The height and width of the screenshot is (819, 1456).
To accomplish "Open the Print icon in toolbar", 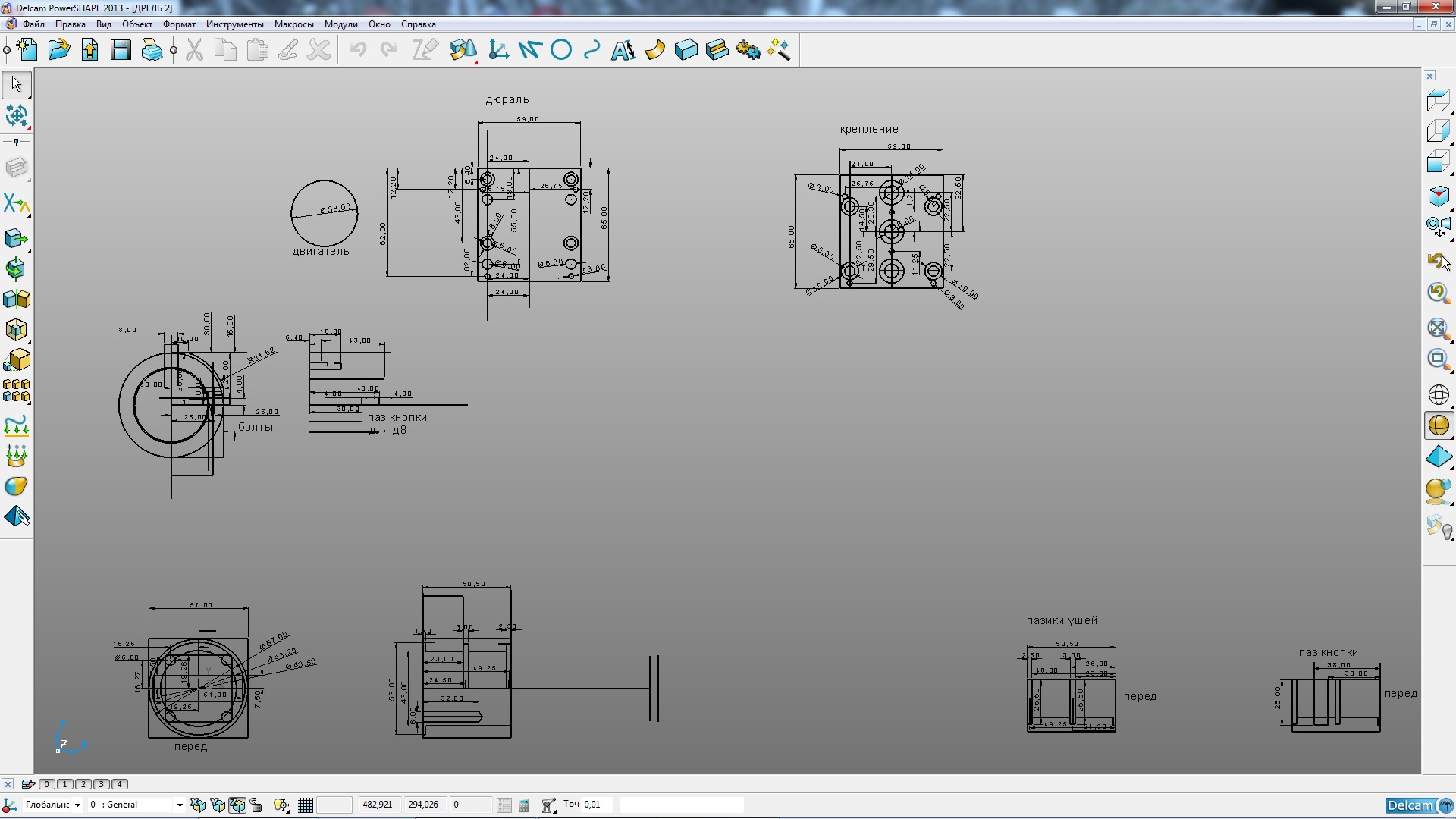I will point(152,50).
